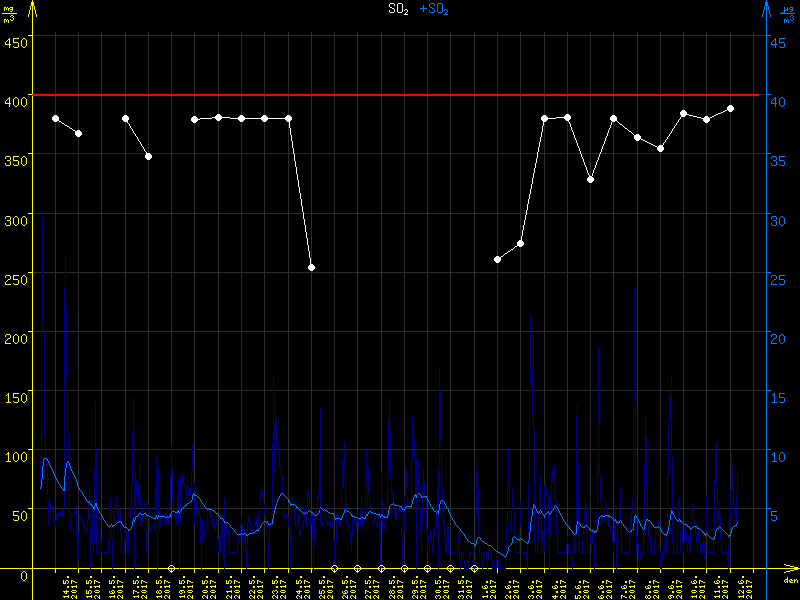The width and height of the screenshot is (800, 600).
Task: Click the blue +SO2 legend label
Action: [434, 9]
